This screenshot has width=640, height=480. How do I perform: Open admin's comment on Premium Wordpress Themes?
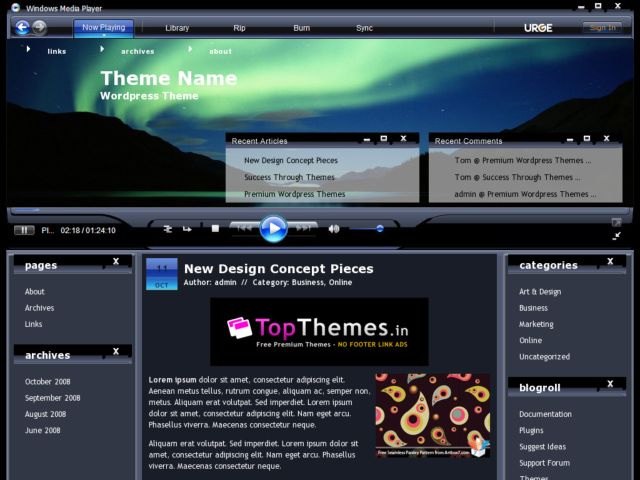pos(525,194)
